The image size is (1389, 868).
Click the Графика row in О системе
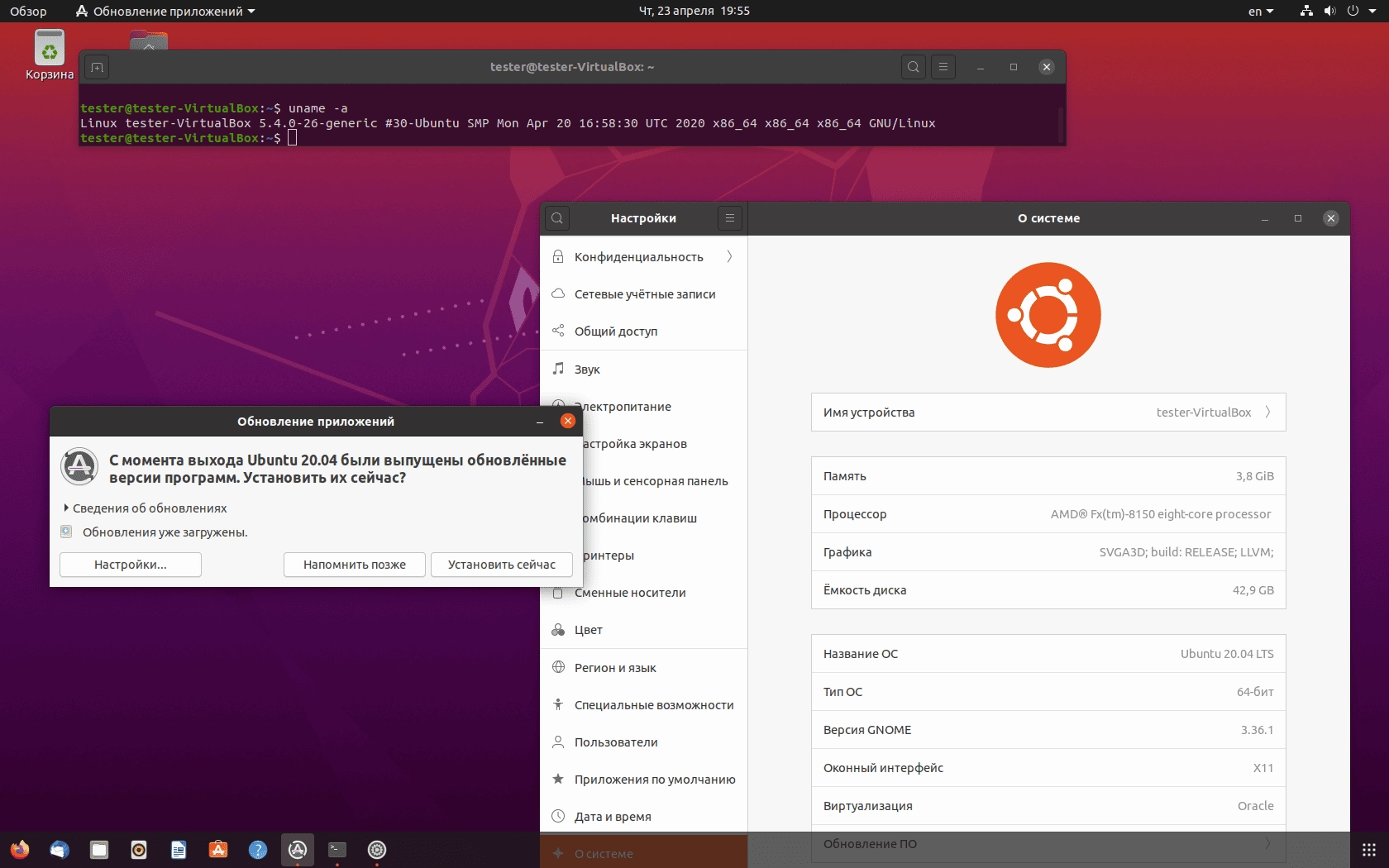coord(1048,552)
